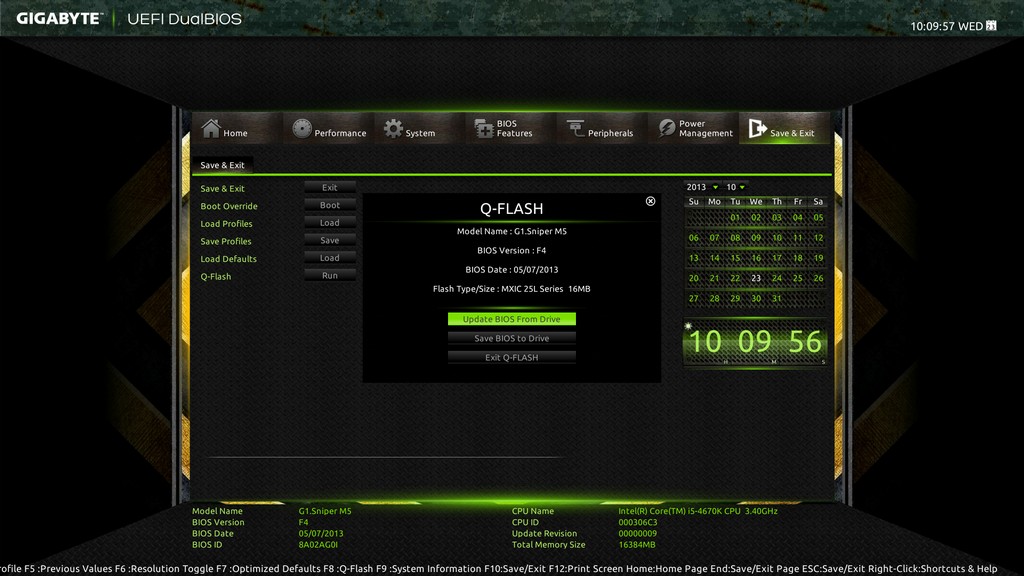
Task: Click the Run button for Q-Flash
Action: (x=330, y=276)
